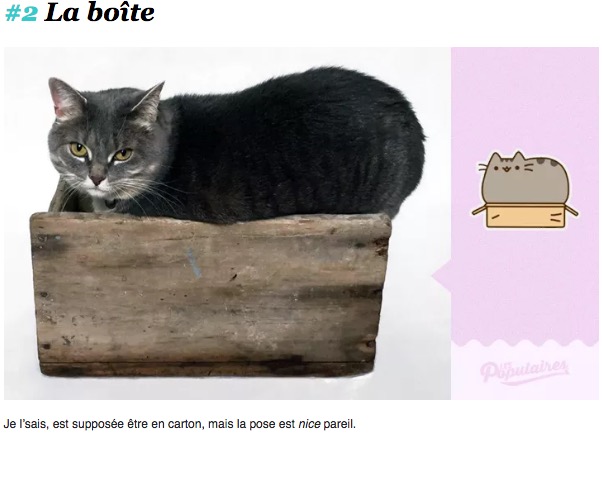Click the caption starting "Je l'sais"
Image resolution: width=602 pixels, height=480 pixels.
coord(180,424)
